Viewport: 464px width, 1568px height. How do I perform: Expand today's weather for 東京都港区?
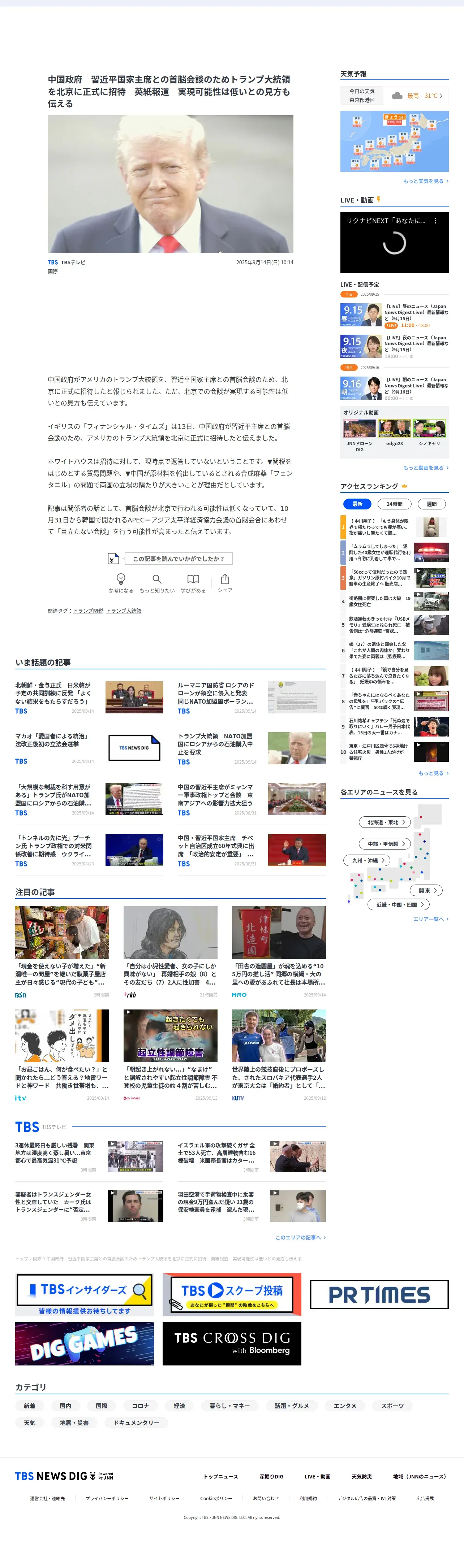pos(395,96)
